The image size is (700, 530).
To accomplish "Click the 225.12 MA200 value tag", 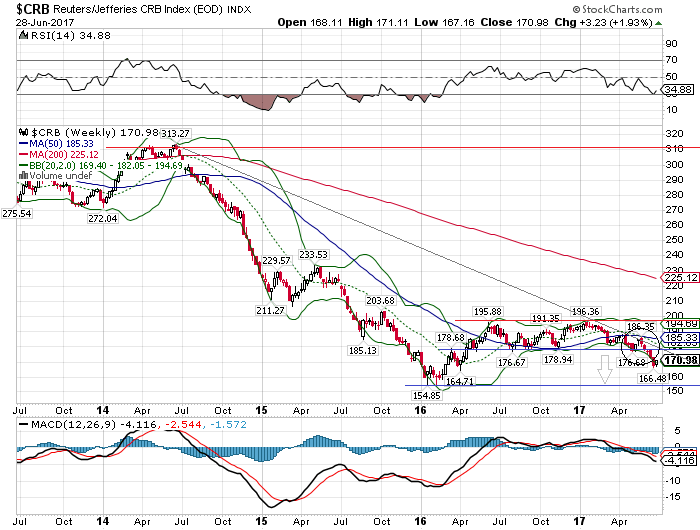I will tap(681, 278).
